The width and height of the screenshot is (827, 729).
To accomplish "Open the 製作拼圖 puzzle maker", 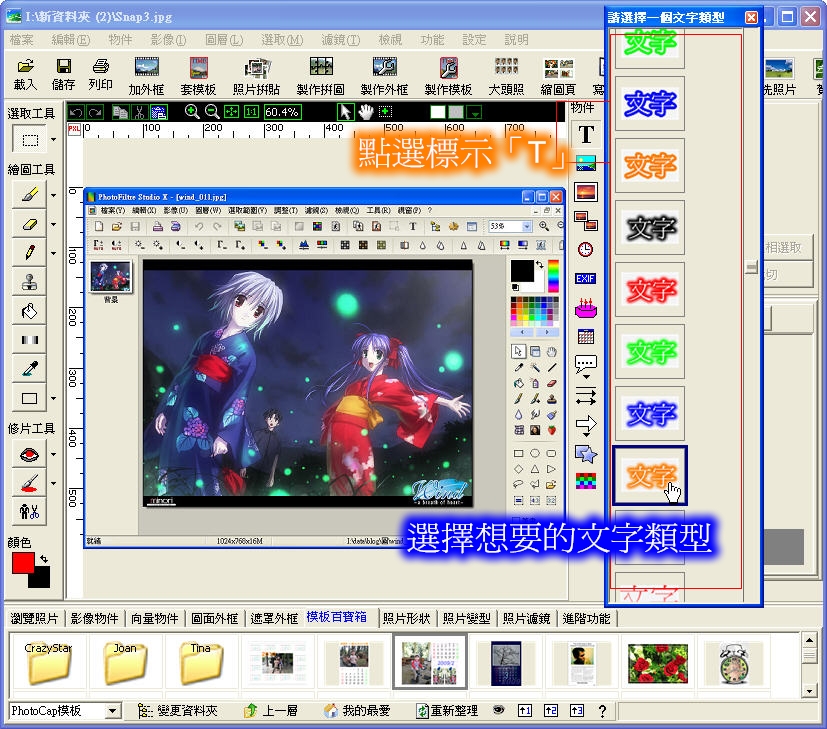I will point(321,76).
